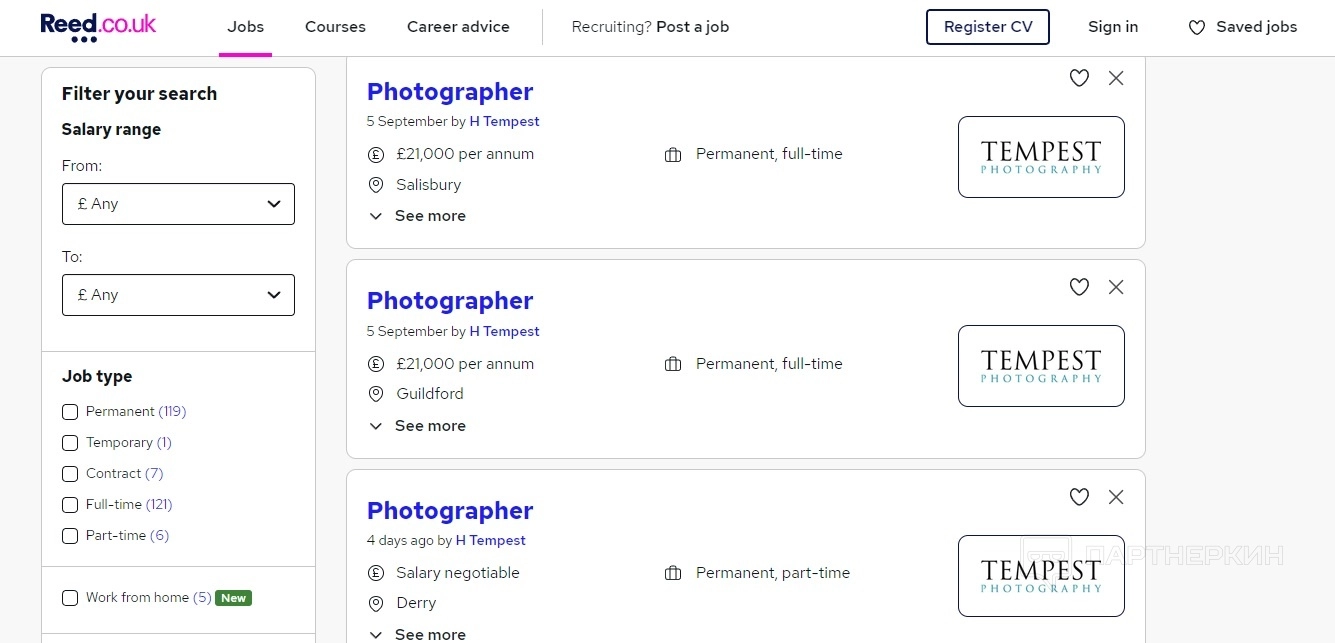This screenshot has width=1335, height=643.
Task: Enable the Contract job type filter
Action: [70, 474]
